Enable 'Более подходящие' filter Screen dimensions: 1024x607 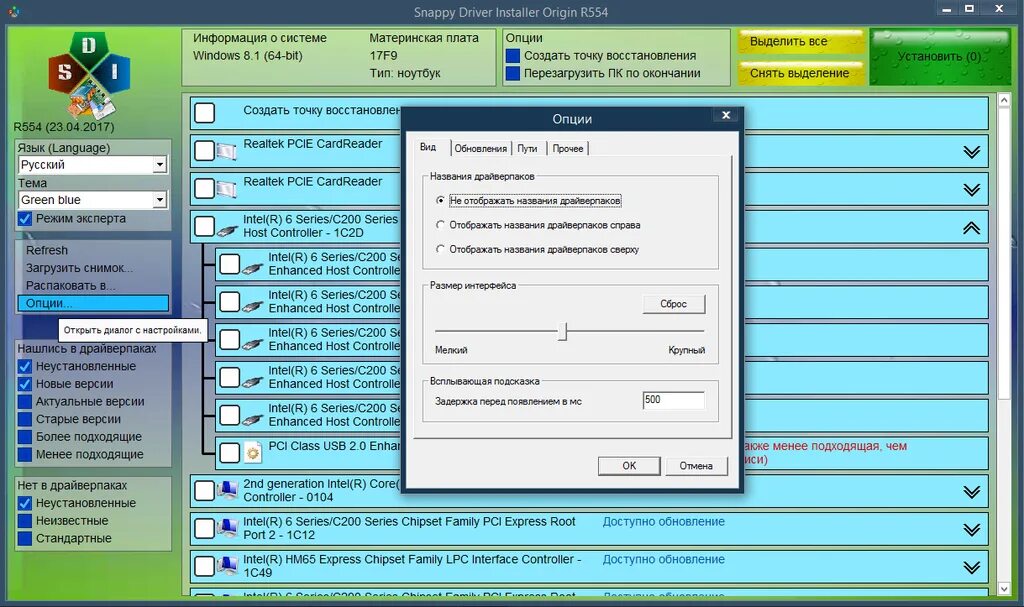tap(25, 437)
